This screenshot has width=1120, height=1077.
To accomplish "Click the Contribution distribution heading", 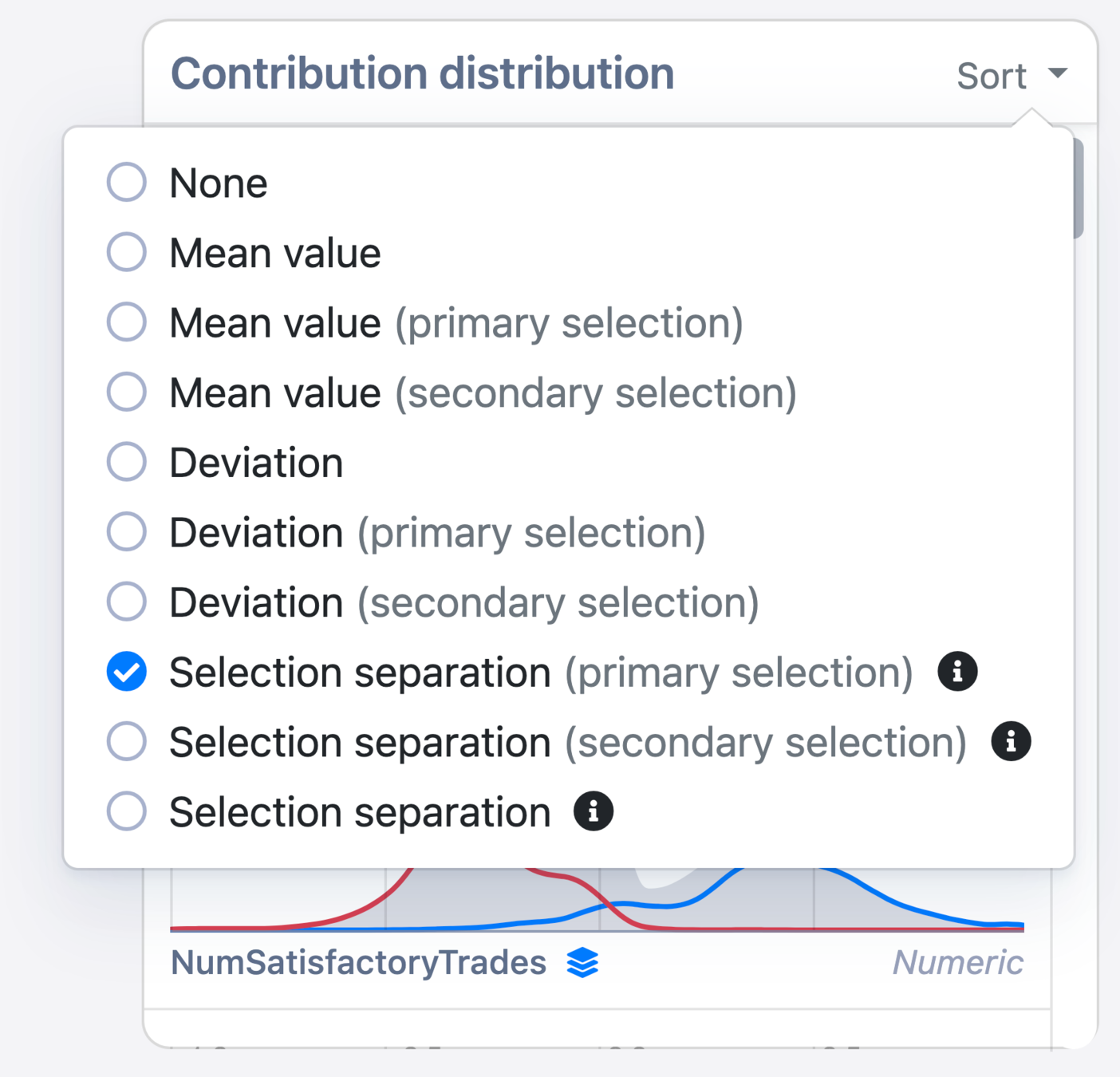I will 422,73.
